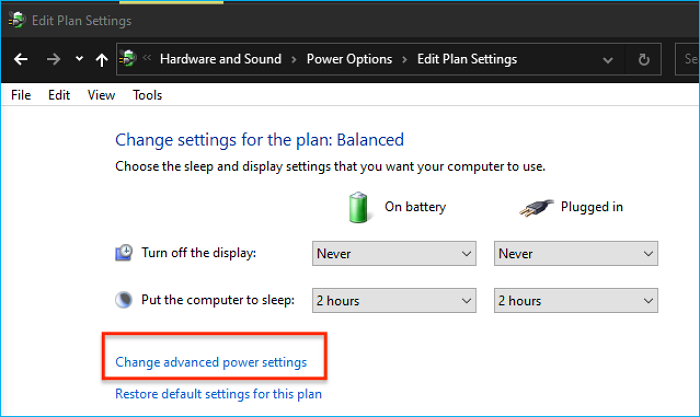Open sleep dropdown for On battery

click(x=394, y=300)
